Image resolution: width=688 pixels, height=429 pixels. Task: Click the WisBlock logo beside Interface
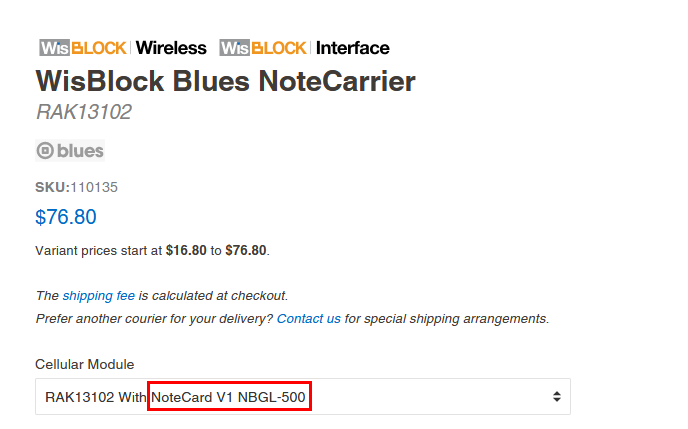pyautogui.click(x=263, y=48)
